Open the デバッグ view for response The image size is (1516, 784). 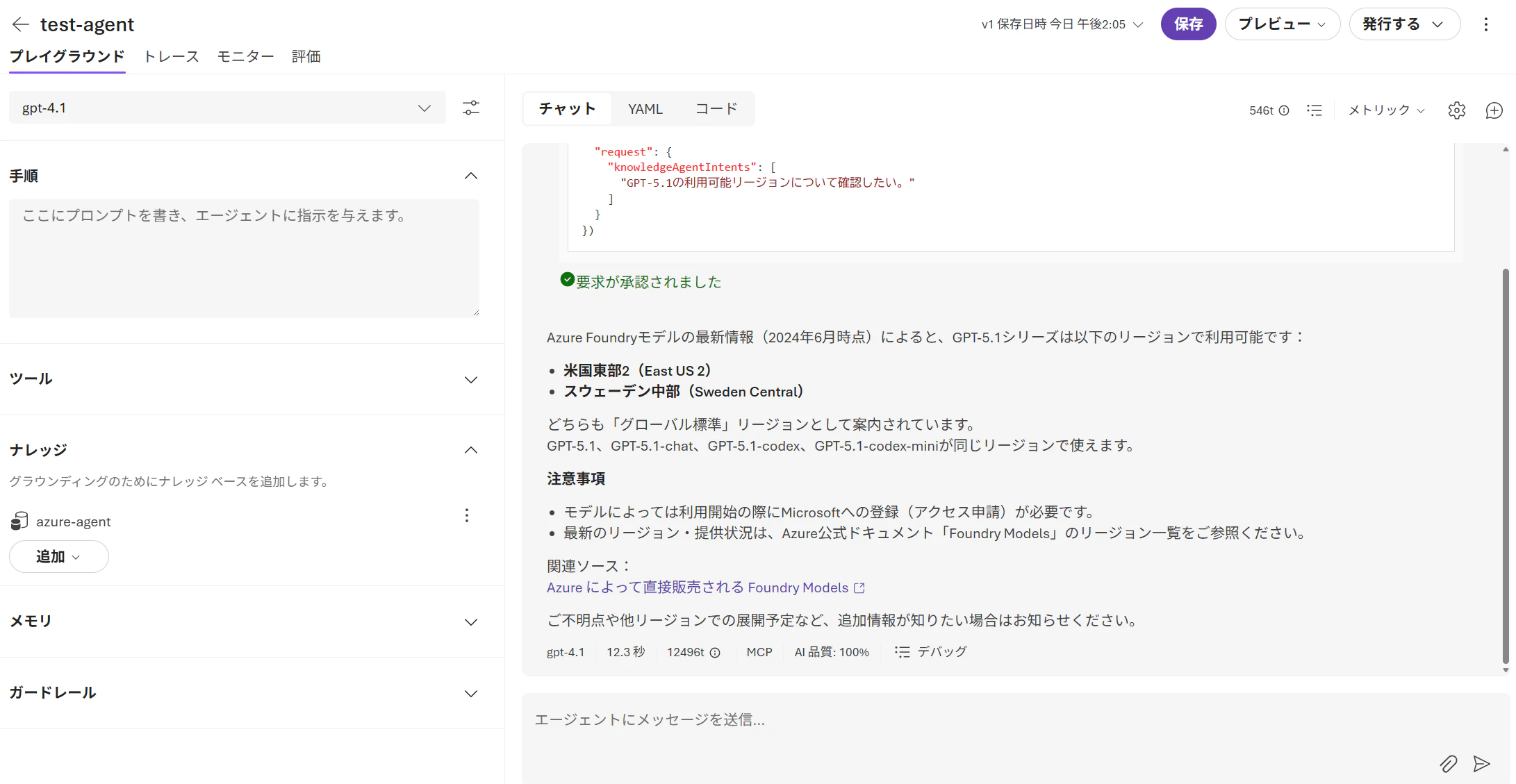coord(931,652)
